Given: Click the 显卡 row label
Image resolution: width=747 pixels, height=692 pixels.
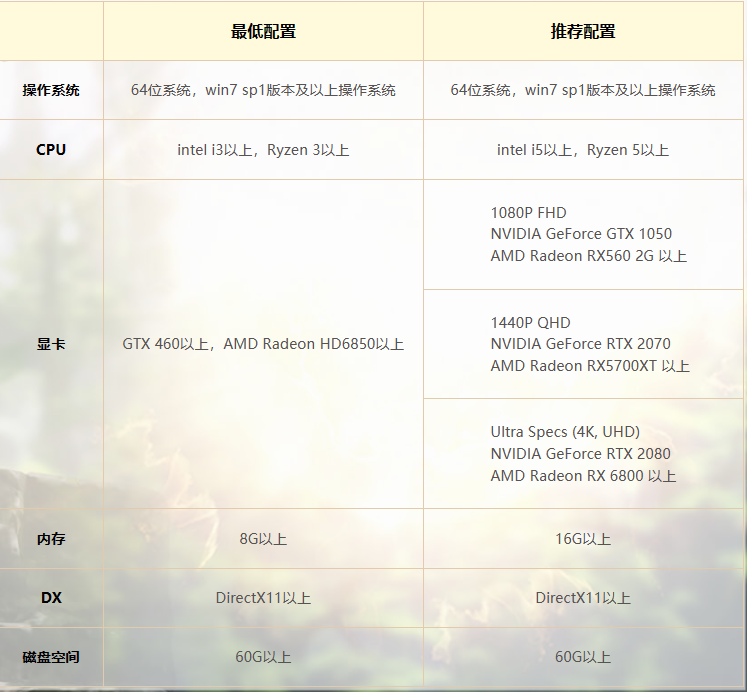Looking at the screenshot, I should click(51, 344).
